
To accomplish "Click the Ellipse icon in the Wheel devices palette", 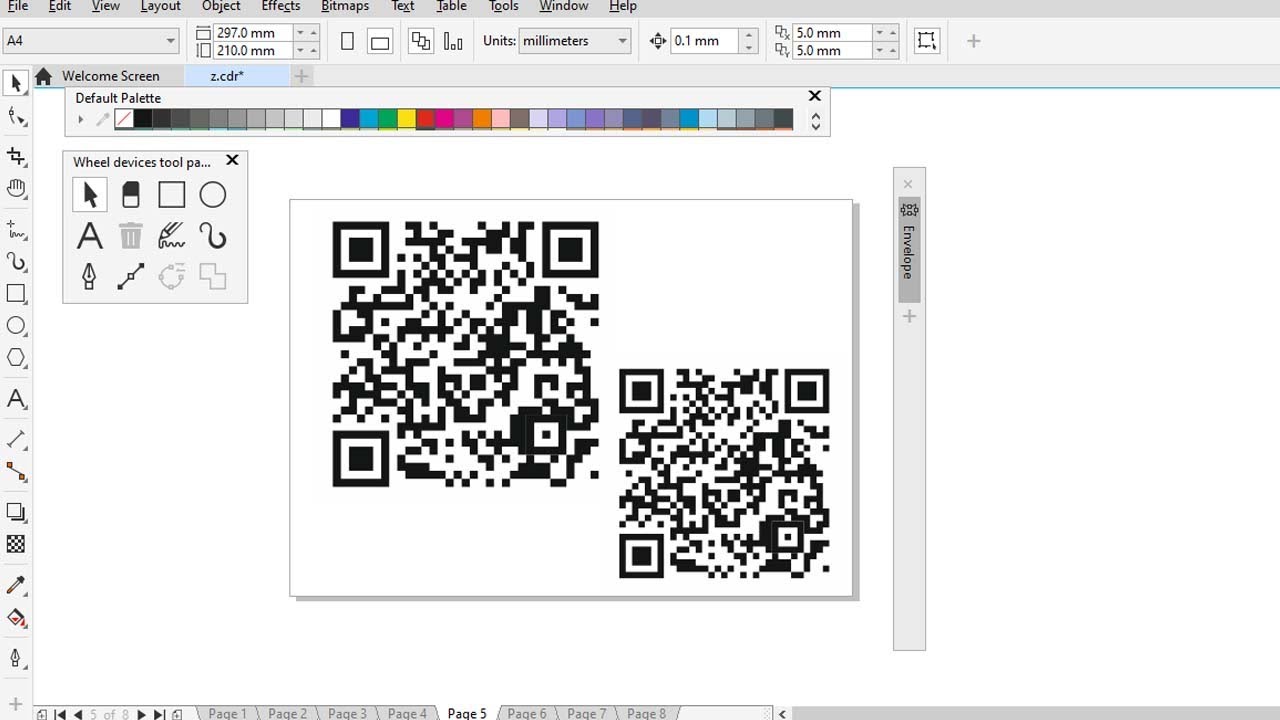I will click(213, 194).
